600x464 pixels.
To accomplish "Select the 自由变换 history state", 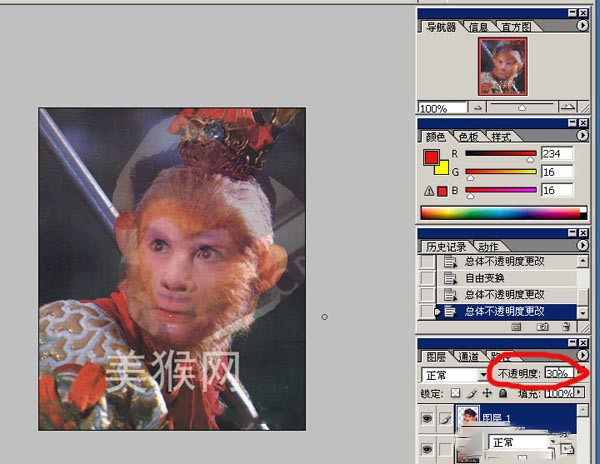I will point(492,277).
